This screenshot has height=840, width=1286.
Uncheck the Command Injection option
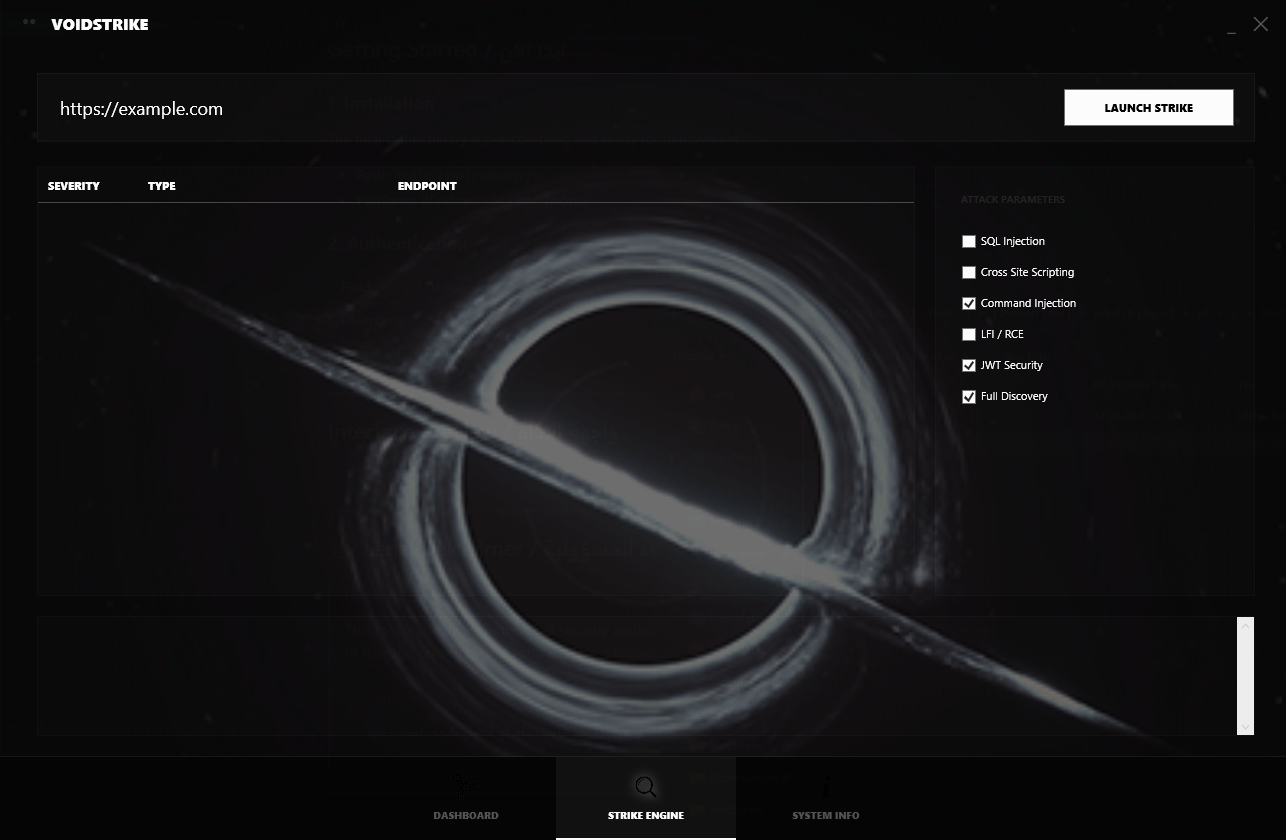click(968, 303)
